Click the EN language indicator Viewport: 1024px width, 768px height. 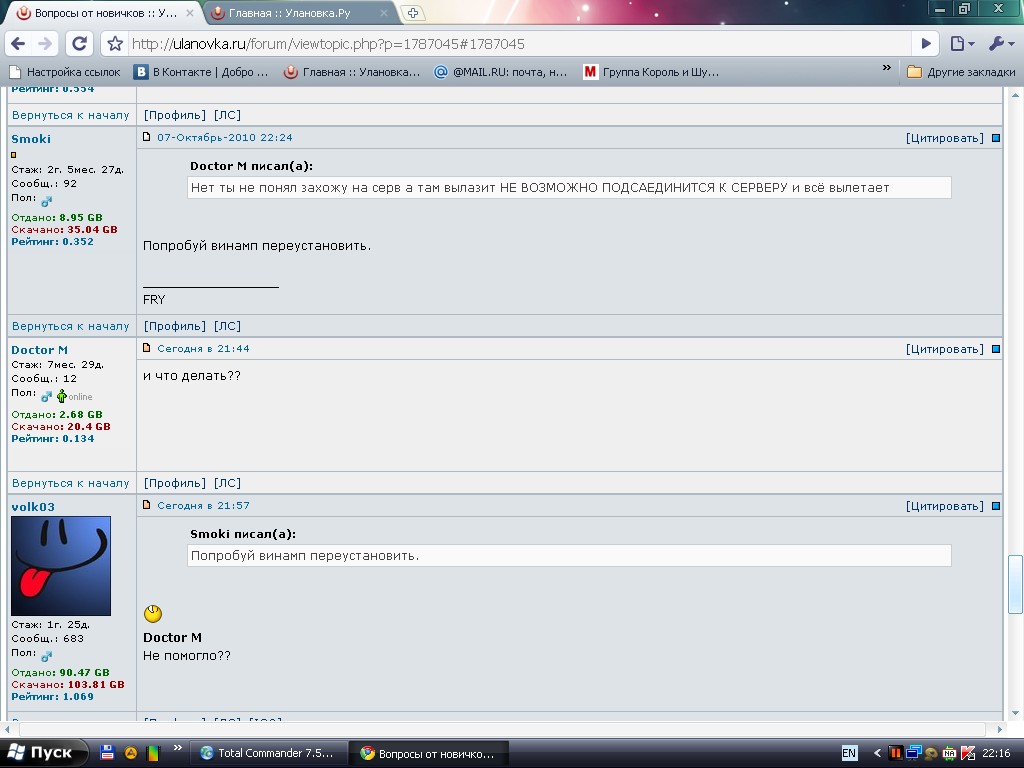pos(849,753)
